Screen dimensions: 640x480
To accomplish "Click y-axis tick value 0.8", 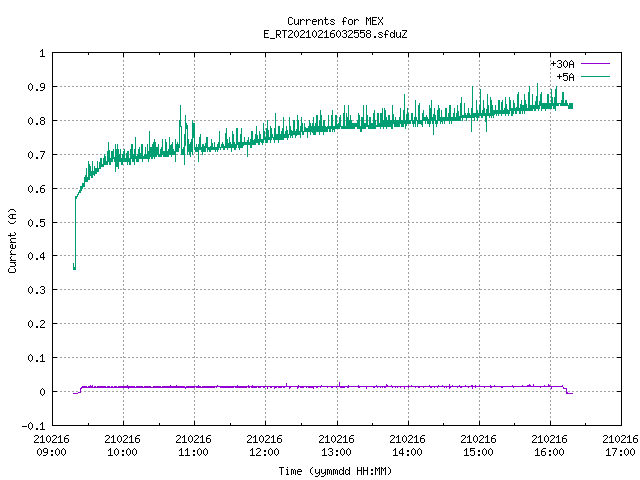I will (x=36, y=121).
